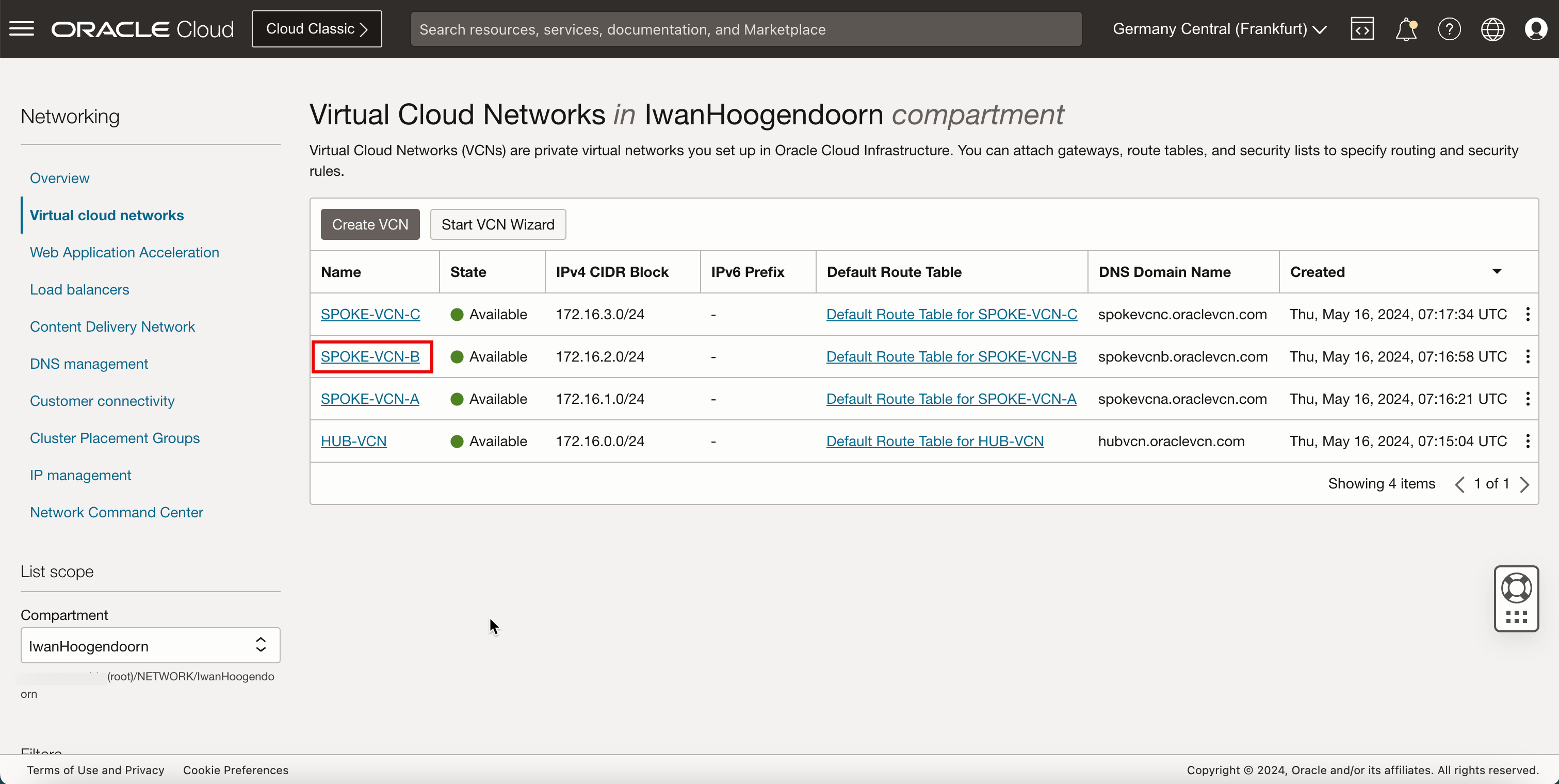The width and height of the screenshot is (1559, 784).
Task: Open the global language/region icon
Action: click(1492, 28)
